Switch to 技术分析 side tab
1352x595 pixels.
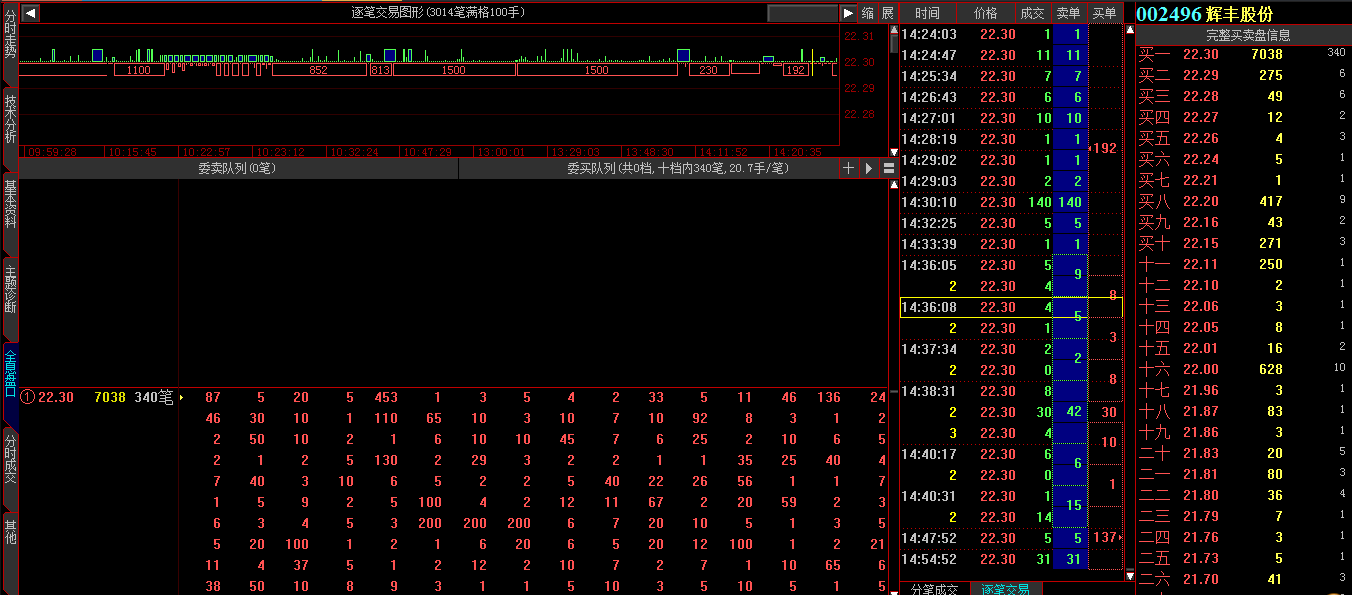tap(10, 118)
